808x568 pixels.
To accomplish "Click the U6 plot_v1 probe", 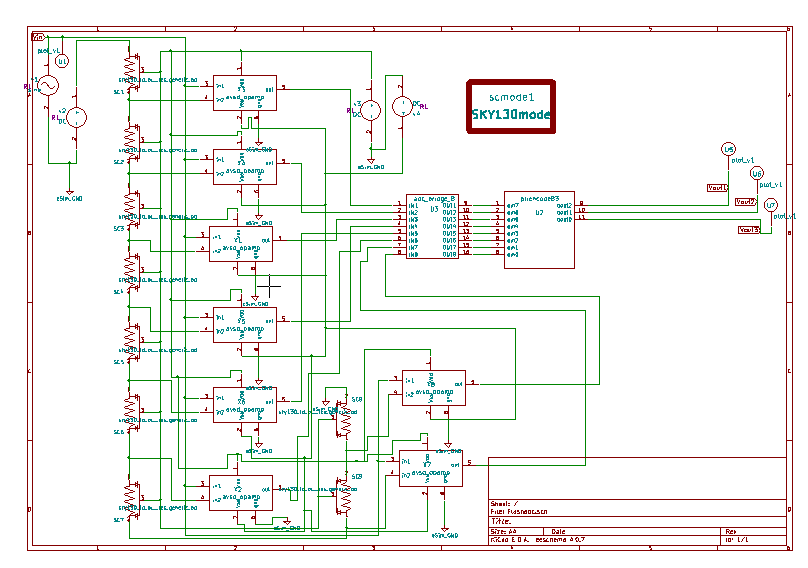I will point(756,174).
